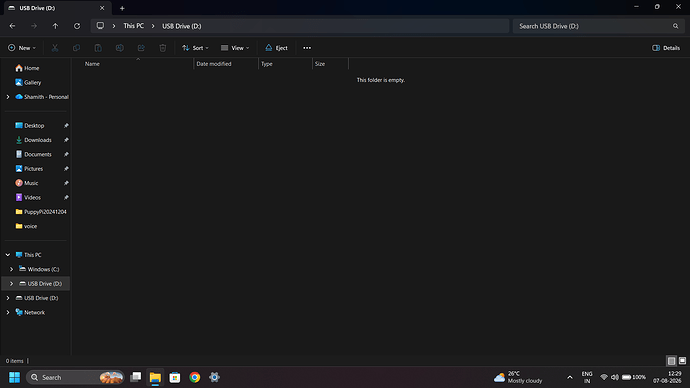Click the Paste clipboard icon

98,48
